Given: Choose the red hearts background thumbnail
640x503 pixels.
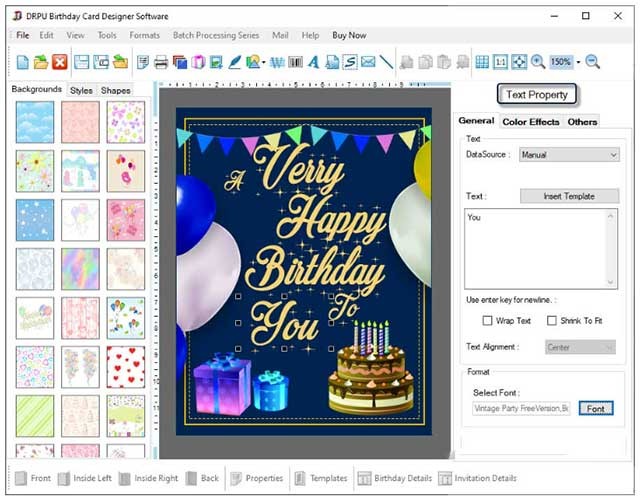Looking at the screenshot, I should point(126,367).
